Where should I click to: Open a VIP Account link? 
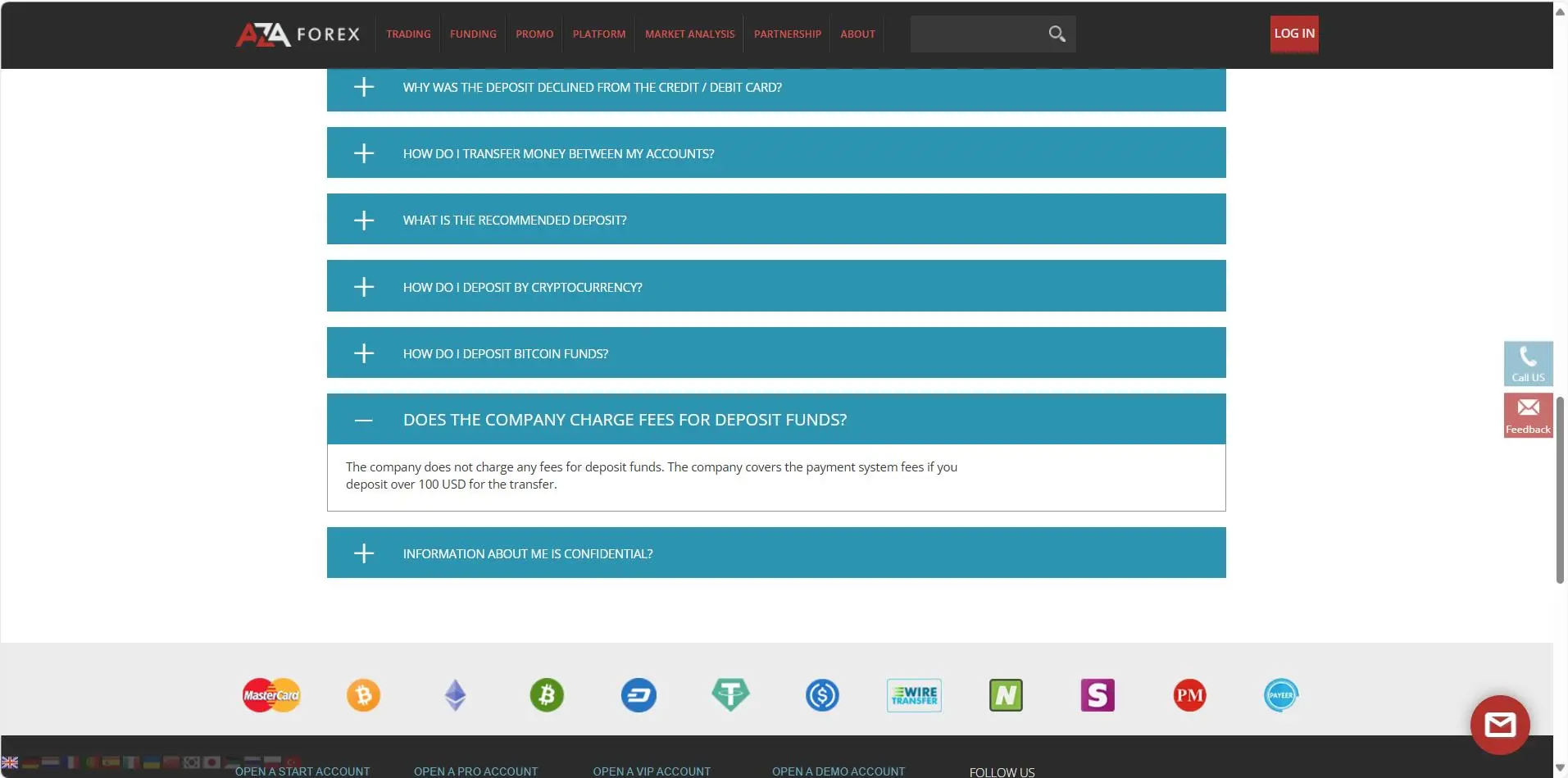click(652, 771)
